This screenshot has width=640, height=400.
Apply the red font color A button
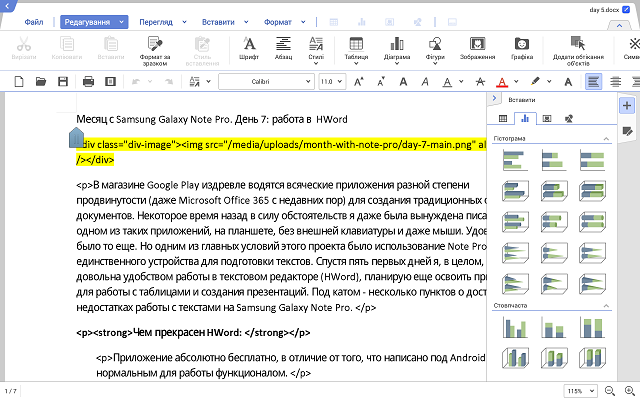pyautogui.click(x=502, y=82)
